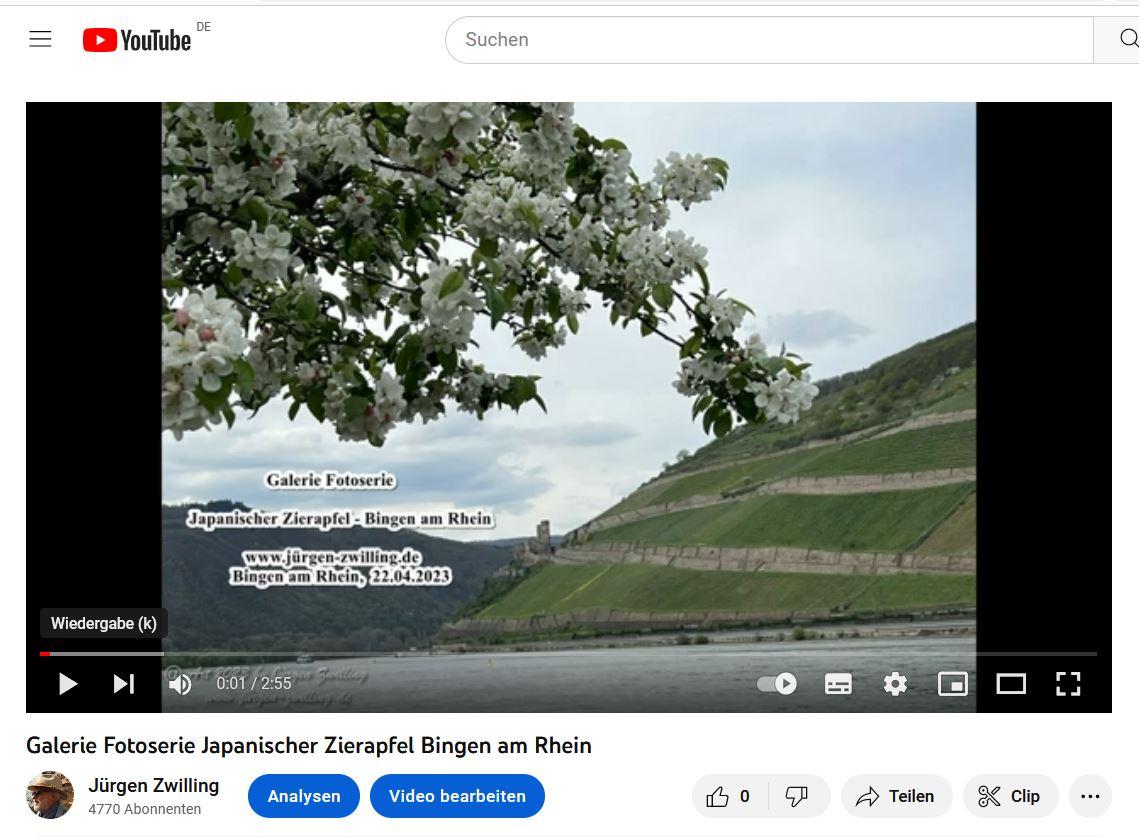Enter fullscreen mode
The width and height of the screenshot is (1139, 837).
(x=1068, y=684)
